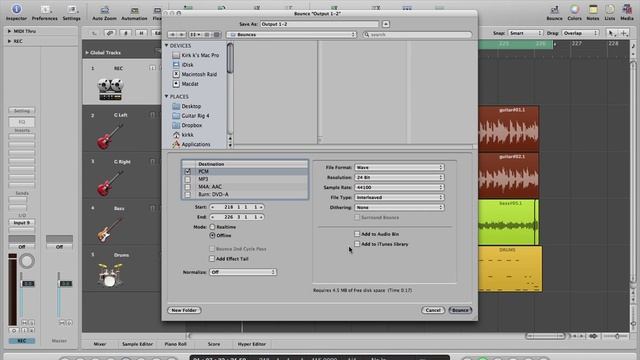The image size is (640, 360).
Task: Open kirkk home folder in Places
Action: point(183,135)
